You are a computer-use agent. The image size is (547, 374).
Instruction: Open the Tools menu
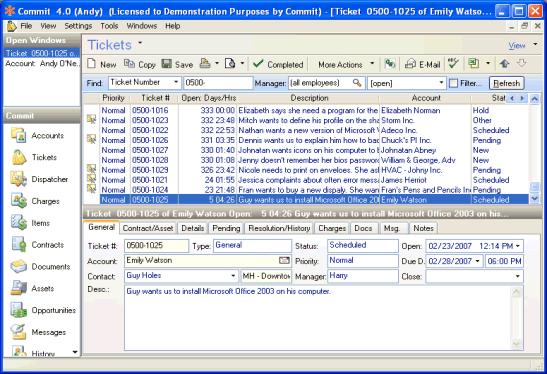(109, 26)
